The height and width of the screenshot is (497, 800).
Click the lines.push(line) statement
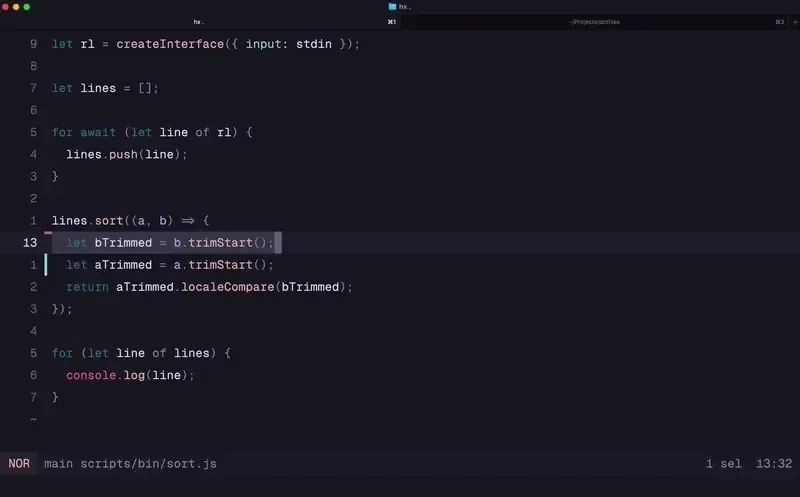click(127, 154)
